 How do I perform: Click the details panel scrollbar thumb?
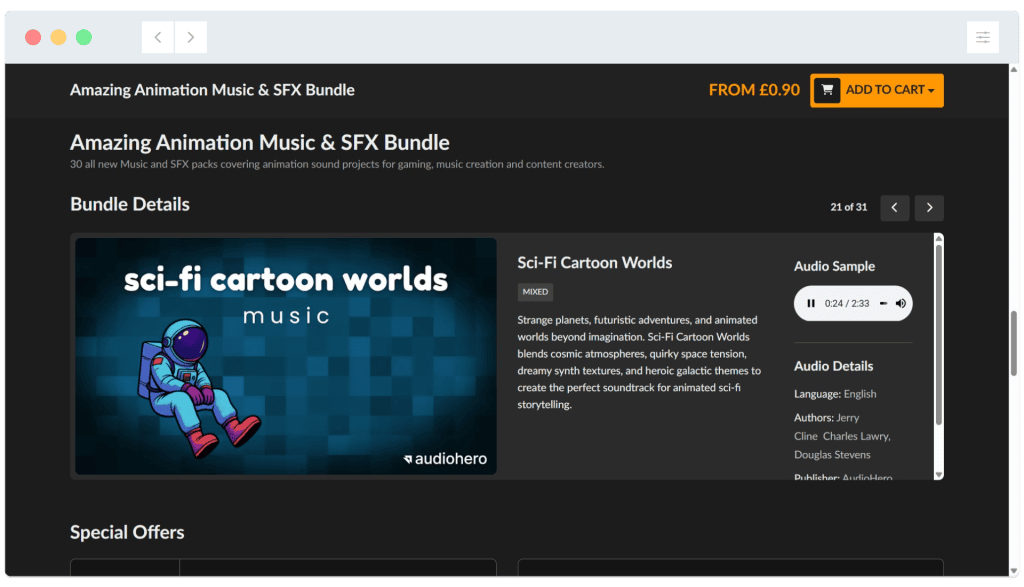(x=938, y=335)
